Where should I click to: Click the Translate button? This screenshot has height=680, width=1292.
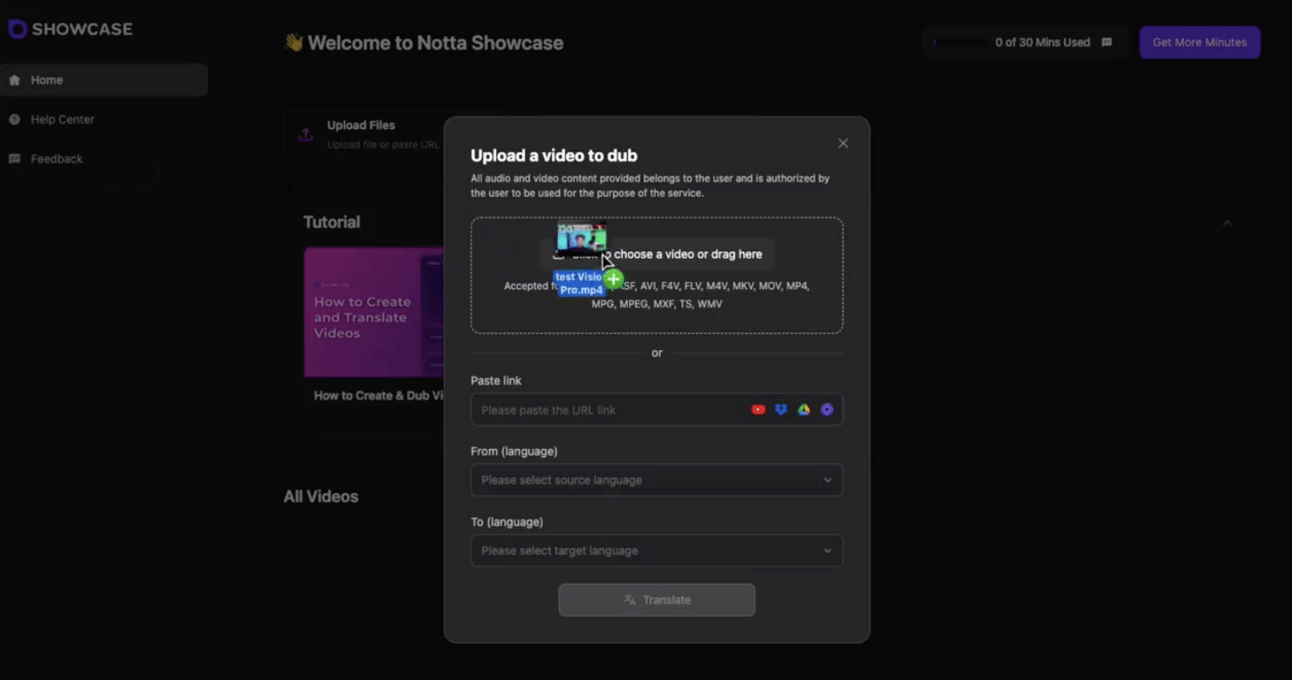pyautogui.click(x=657, y=600)
